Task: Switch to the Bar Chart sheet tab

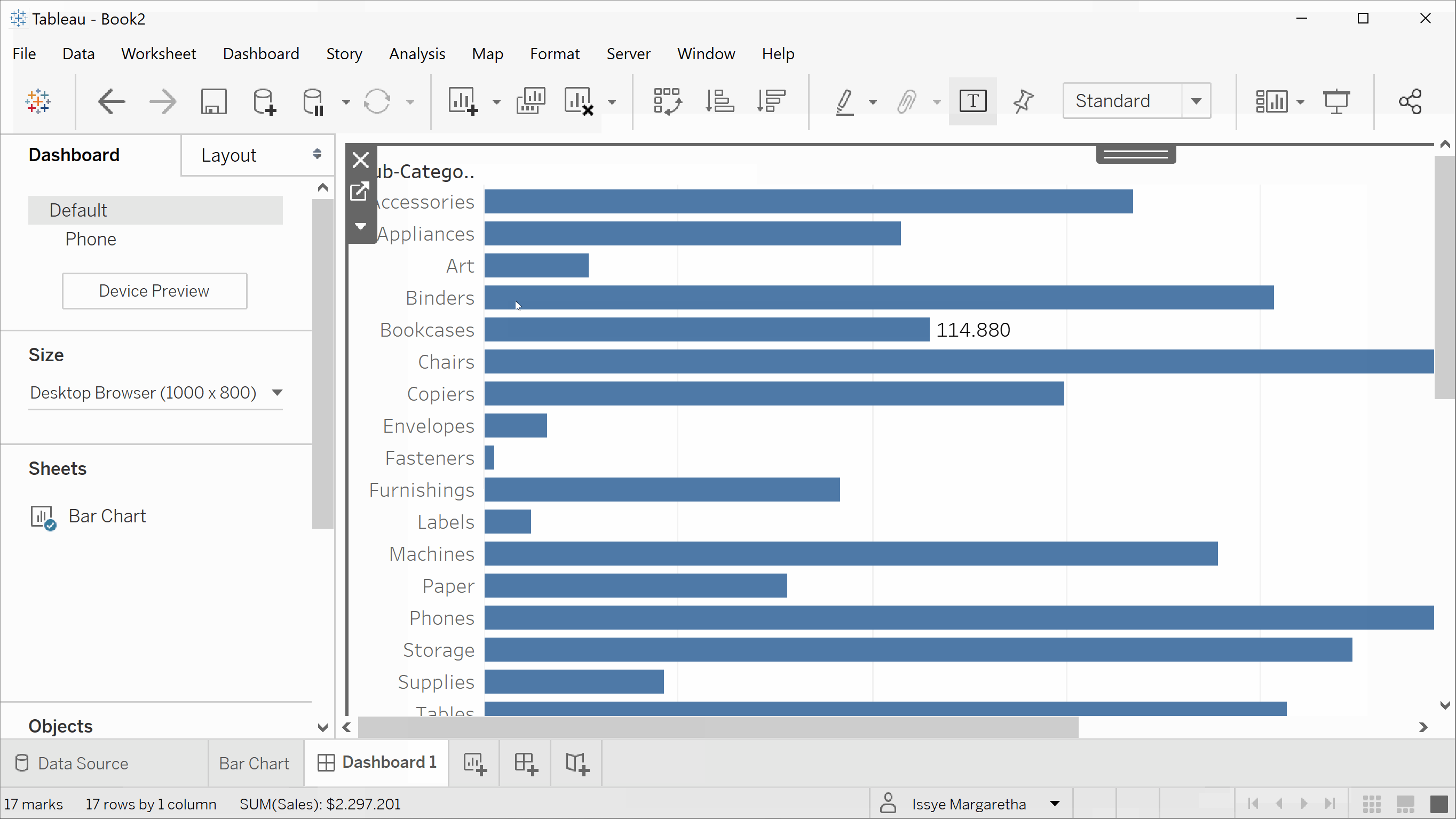Action: pos(254,763)
